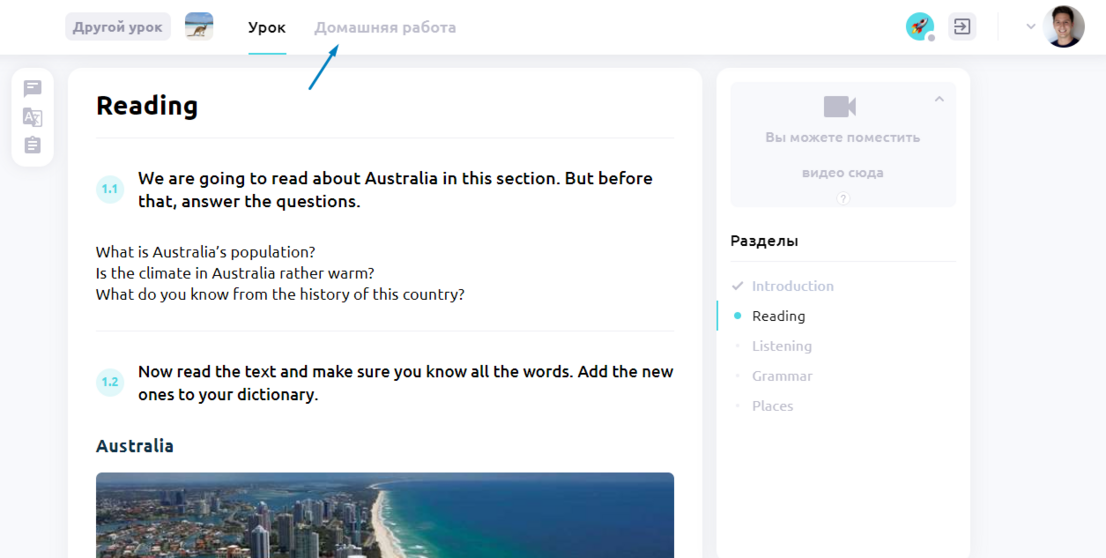The image size is (1106, 558).
Task: Click the exit lesson icon
Action: tap(962, 27)
